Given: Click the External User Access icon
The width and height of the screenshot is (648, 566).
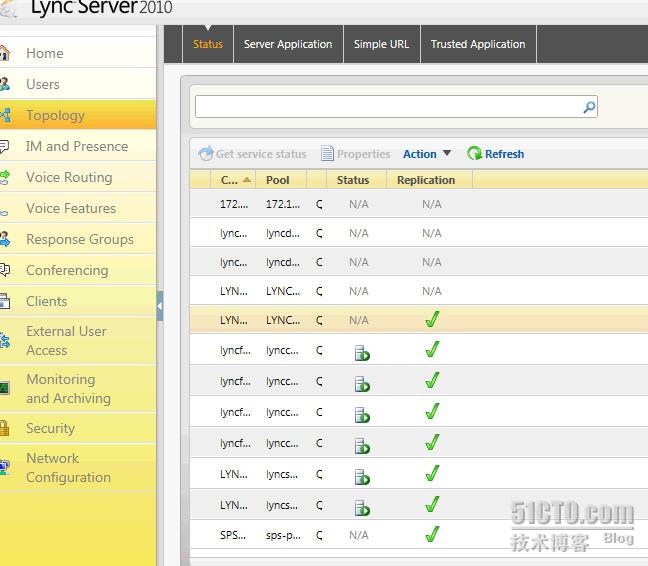Looking at the screenshot, I should (5, 340).
